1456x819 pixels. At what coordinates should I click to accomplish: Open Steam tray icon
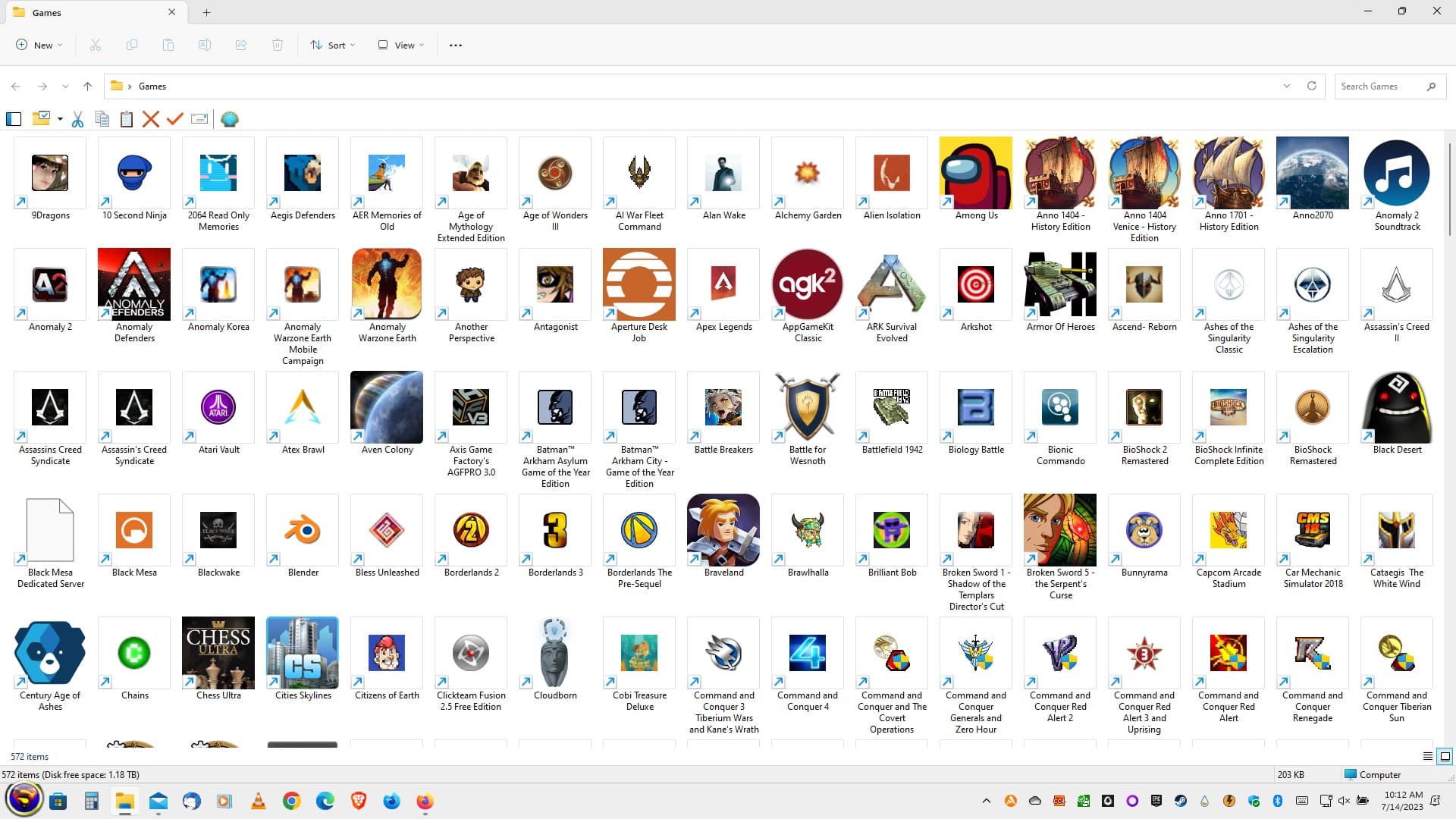(x=1181, y=801)
